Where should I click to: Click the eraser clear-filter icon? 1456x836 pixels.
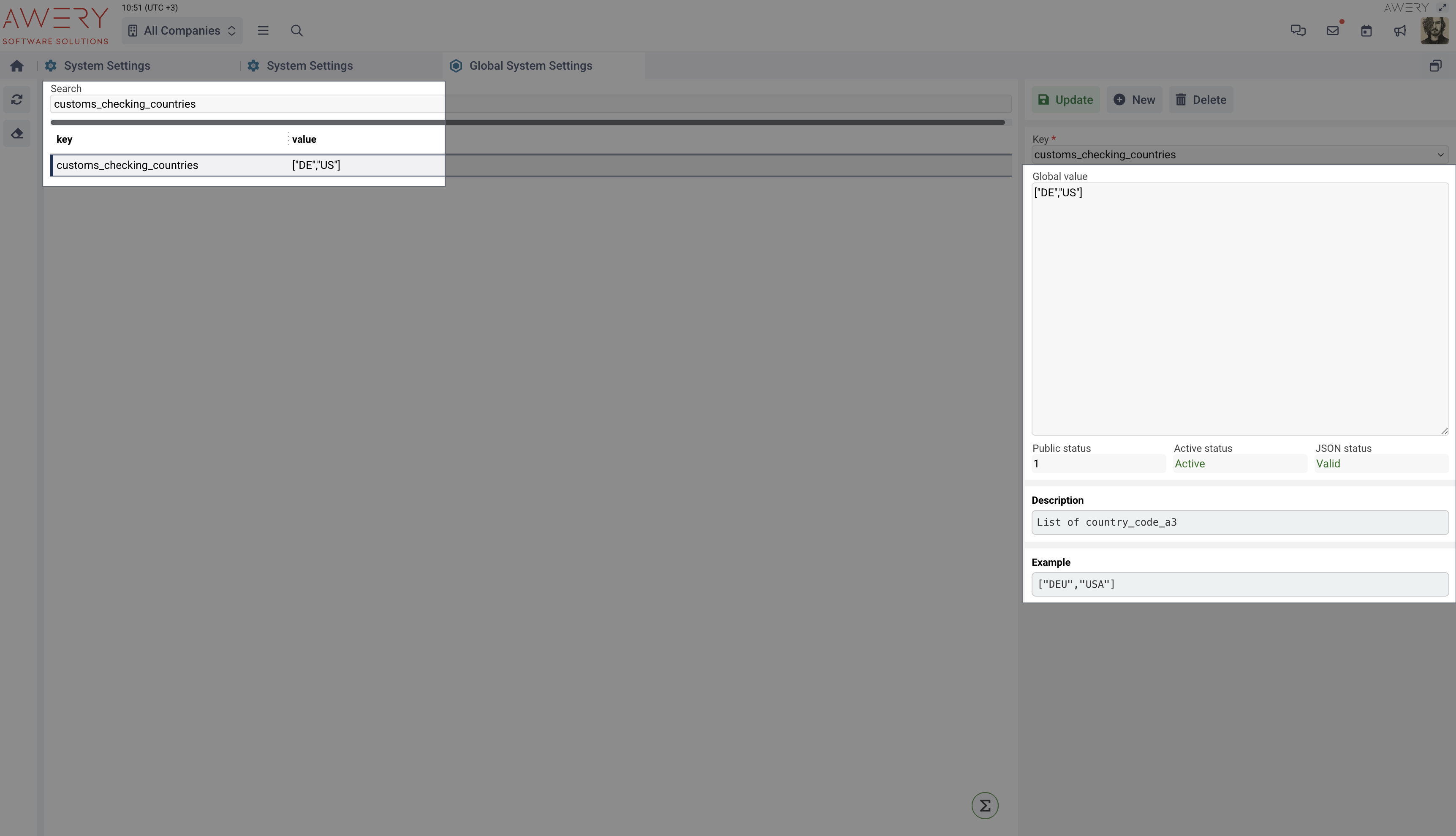16,134
